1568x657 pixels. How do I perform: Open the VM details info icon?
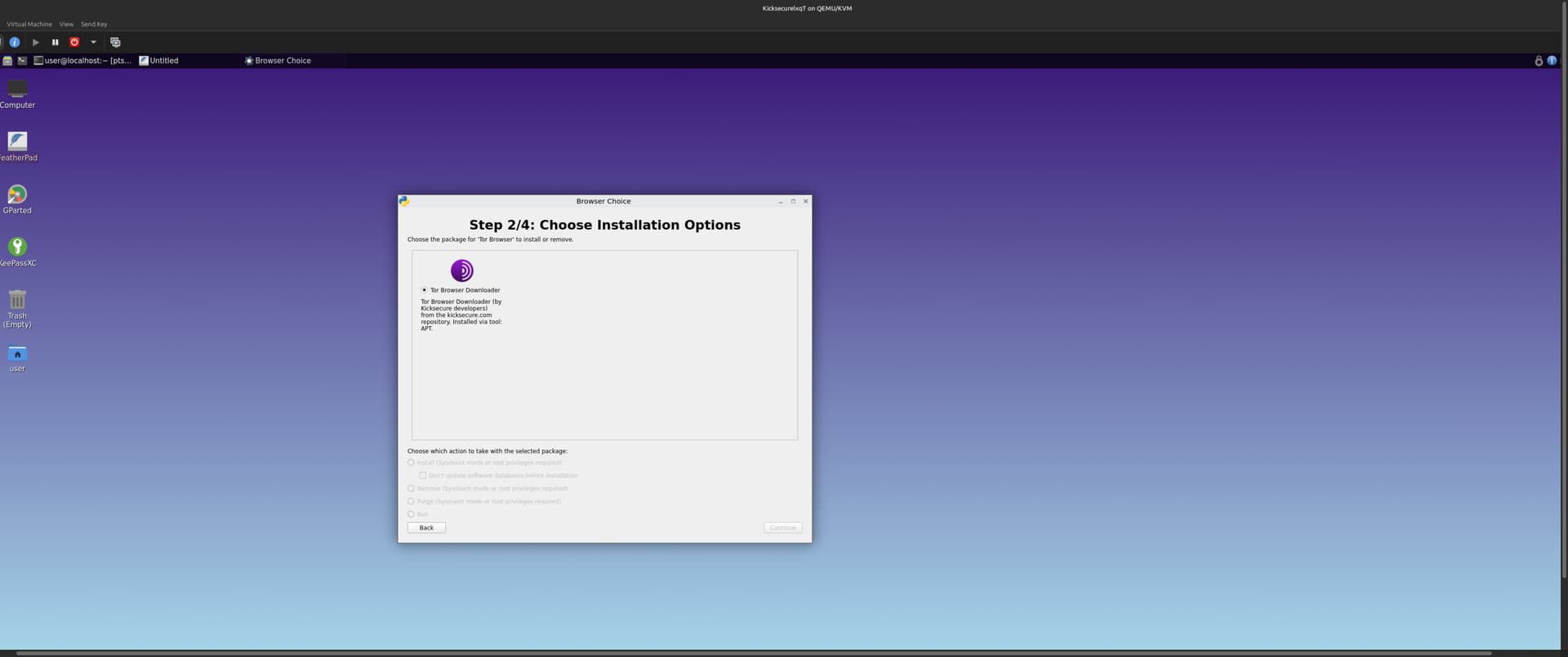[15, 42]
